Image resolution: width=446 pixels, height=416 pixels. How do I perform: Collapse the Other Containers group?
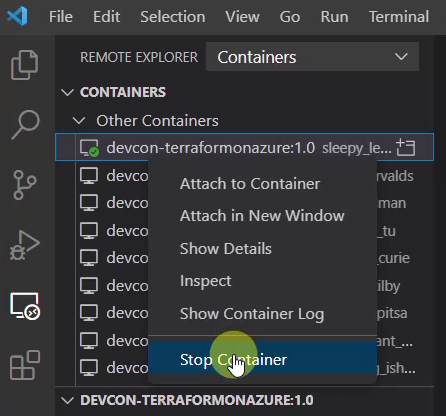pos(79,120)
